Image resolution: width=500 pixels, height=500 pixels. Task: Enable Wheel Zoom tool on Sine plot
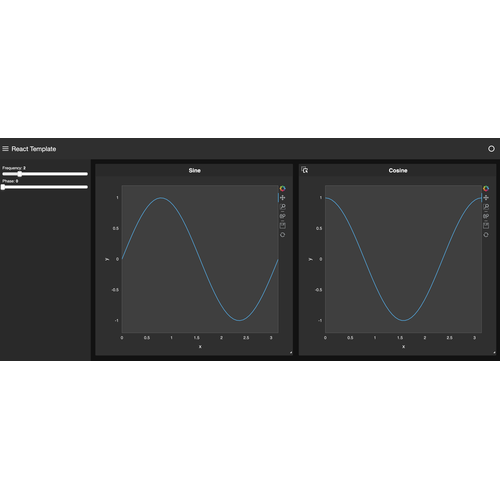(283, 216)
